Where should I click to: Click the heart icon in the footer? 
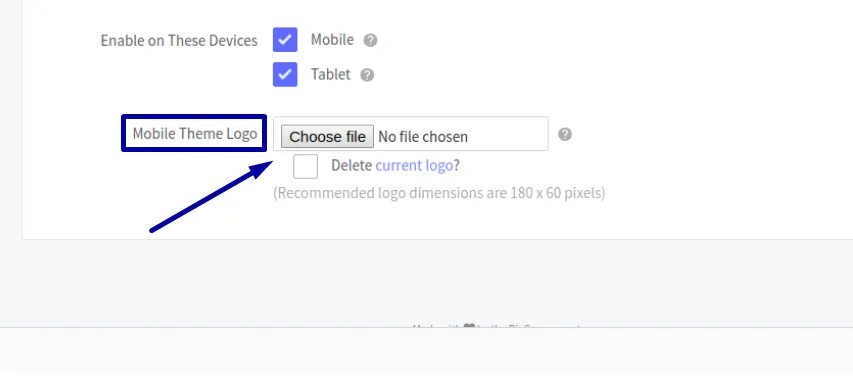(469, 327)
